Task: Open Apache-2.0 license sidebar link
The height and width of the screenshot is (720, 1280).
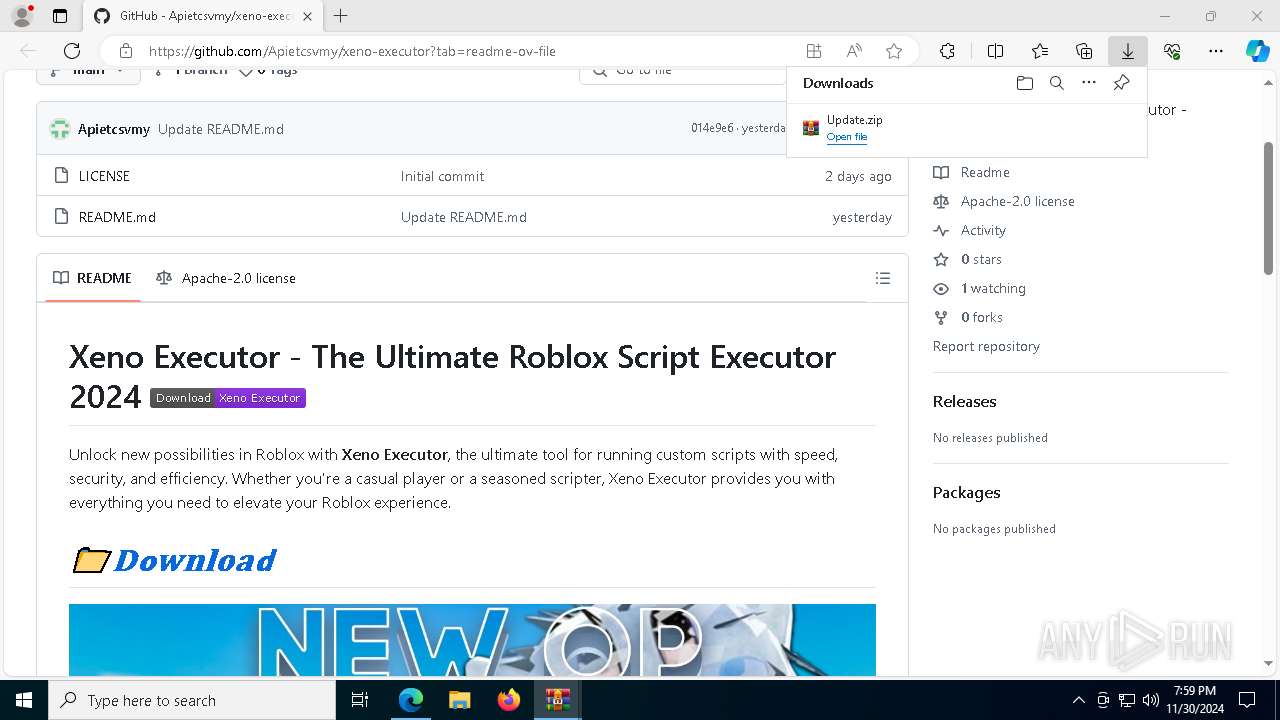Action: point(1018,201)
